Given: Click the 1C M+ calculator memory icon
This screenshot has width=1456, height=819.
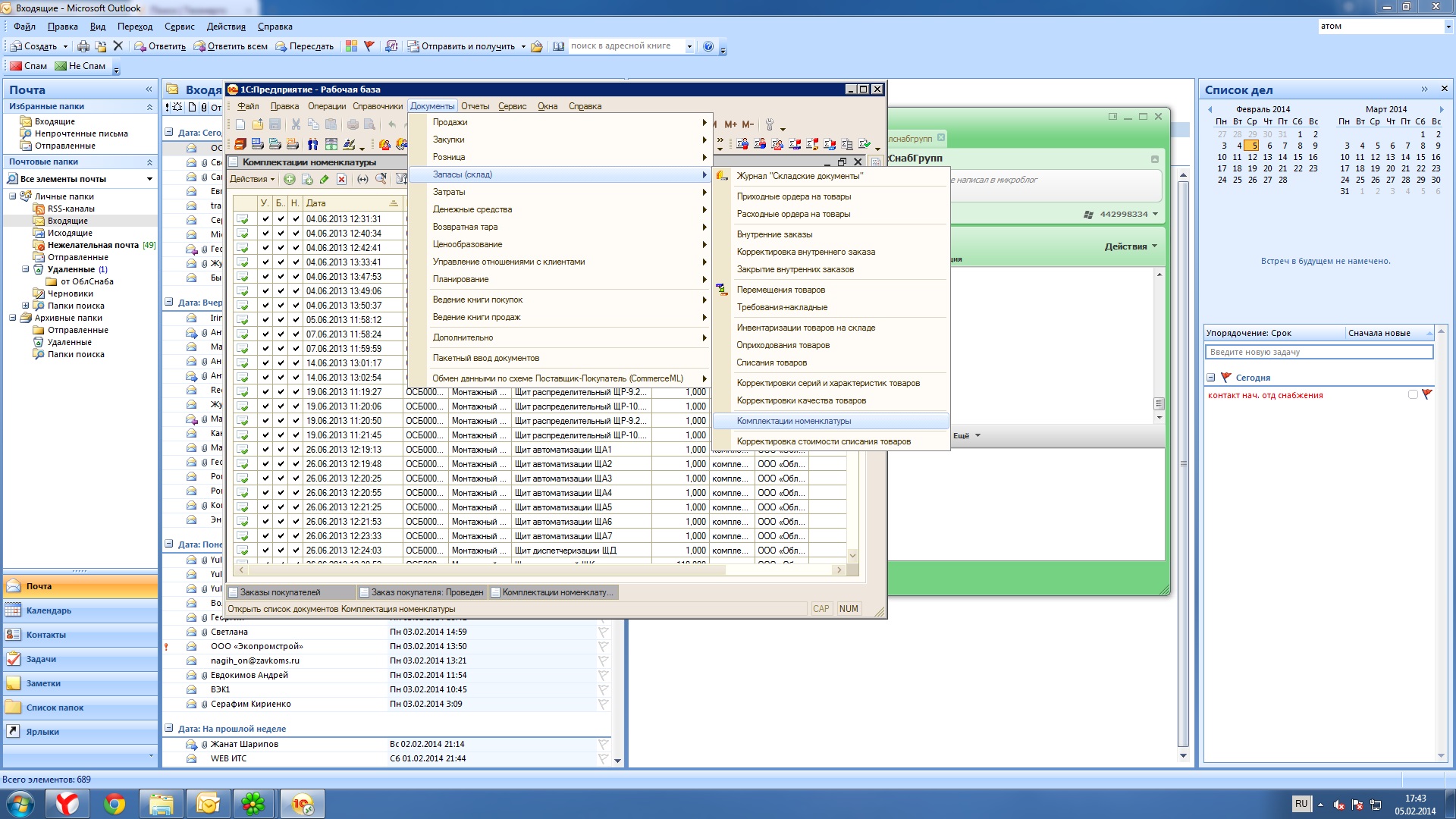Looking at the screenshot, I should [730, 124].
